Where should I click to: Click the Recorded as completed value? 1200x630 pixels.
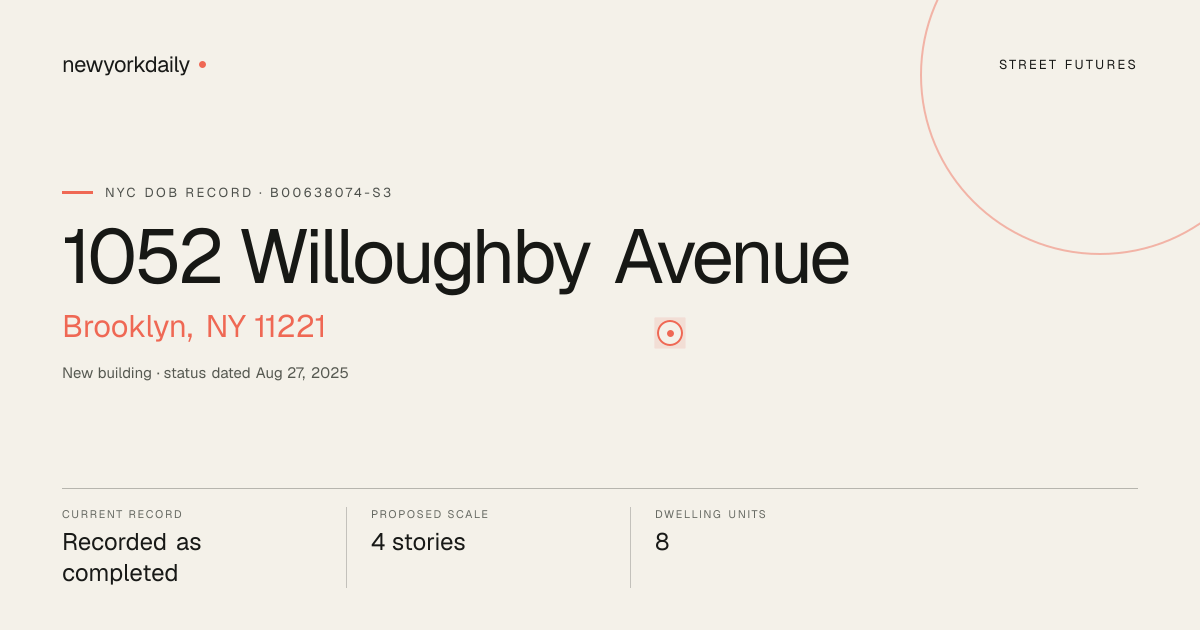point(132,558)
